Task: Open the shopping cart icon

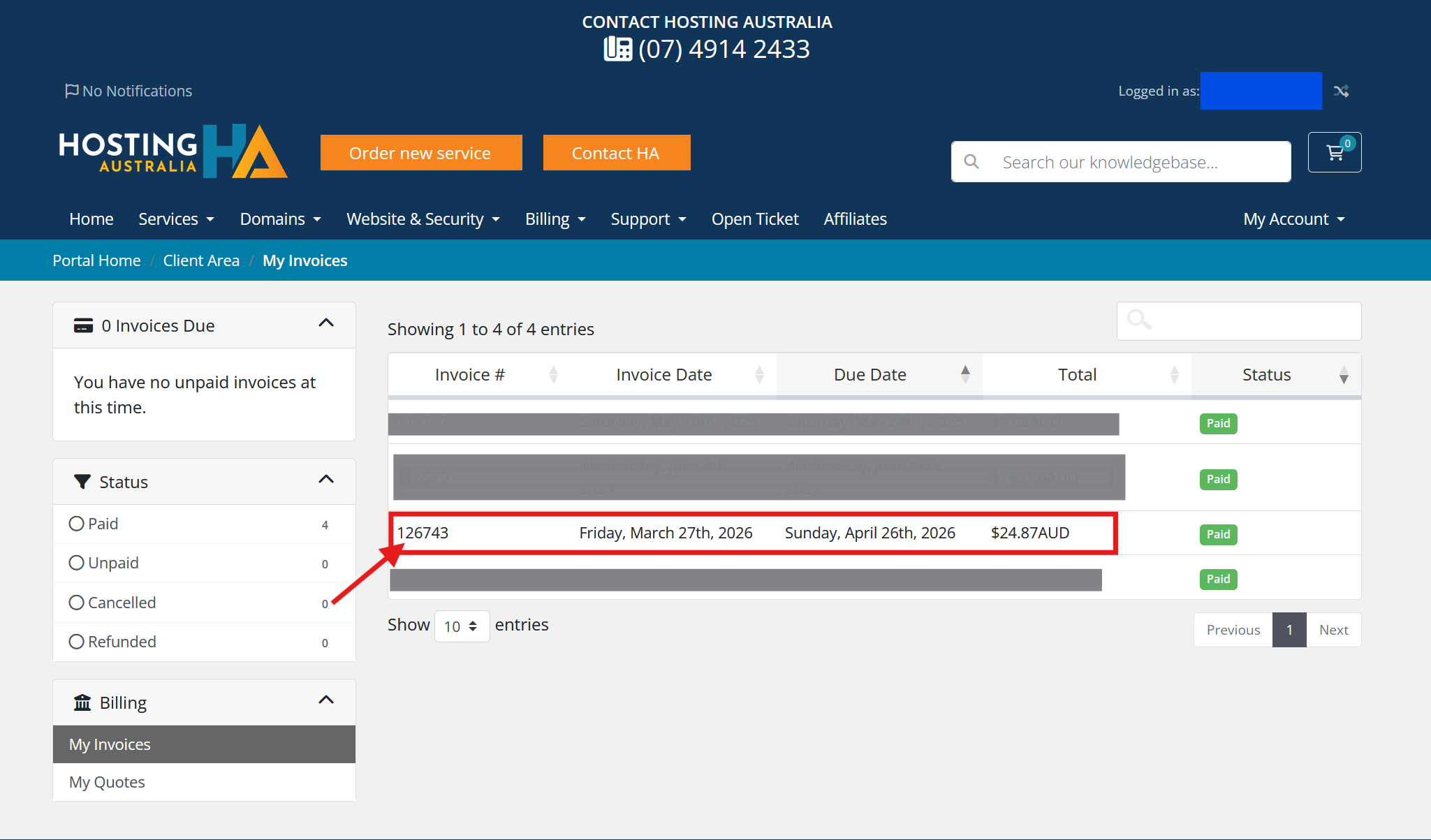Action: (1335, 152)
